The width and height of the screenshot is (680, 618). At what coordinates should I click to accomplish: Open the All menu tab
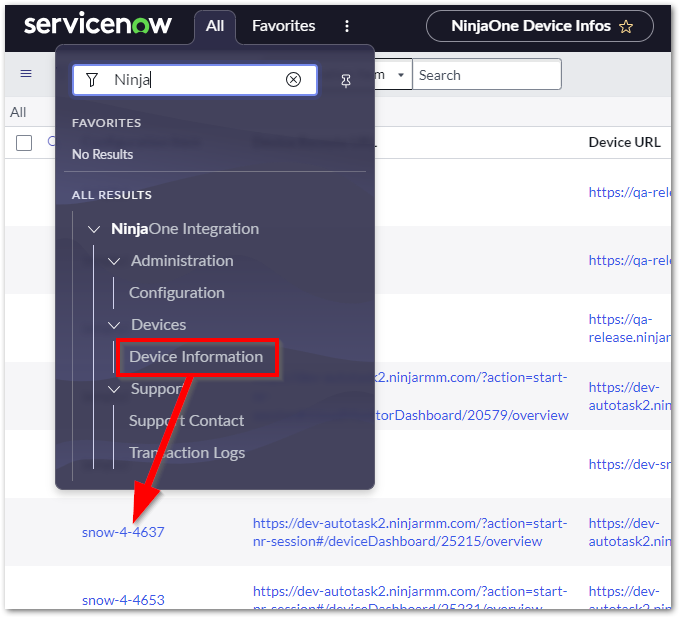point(215,26)
